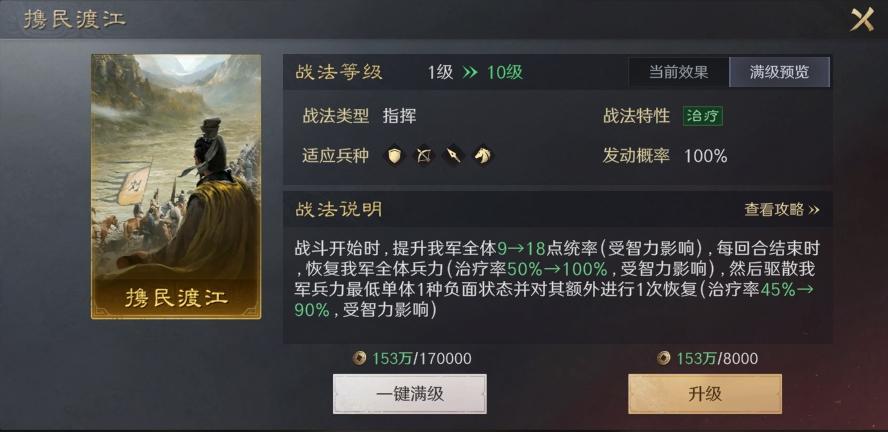Open 查看攻略 guide link
Viewport: 888px width, 432px height.
click(x=782, y=209)
